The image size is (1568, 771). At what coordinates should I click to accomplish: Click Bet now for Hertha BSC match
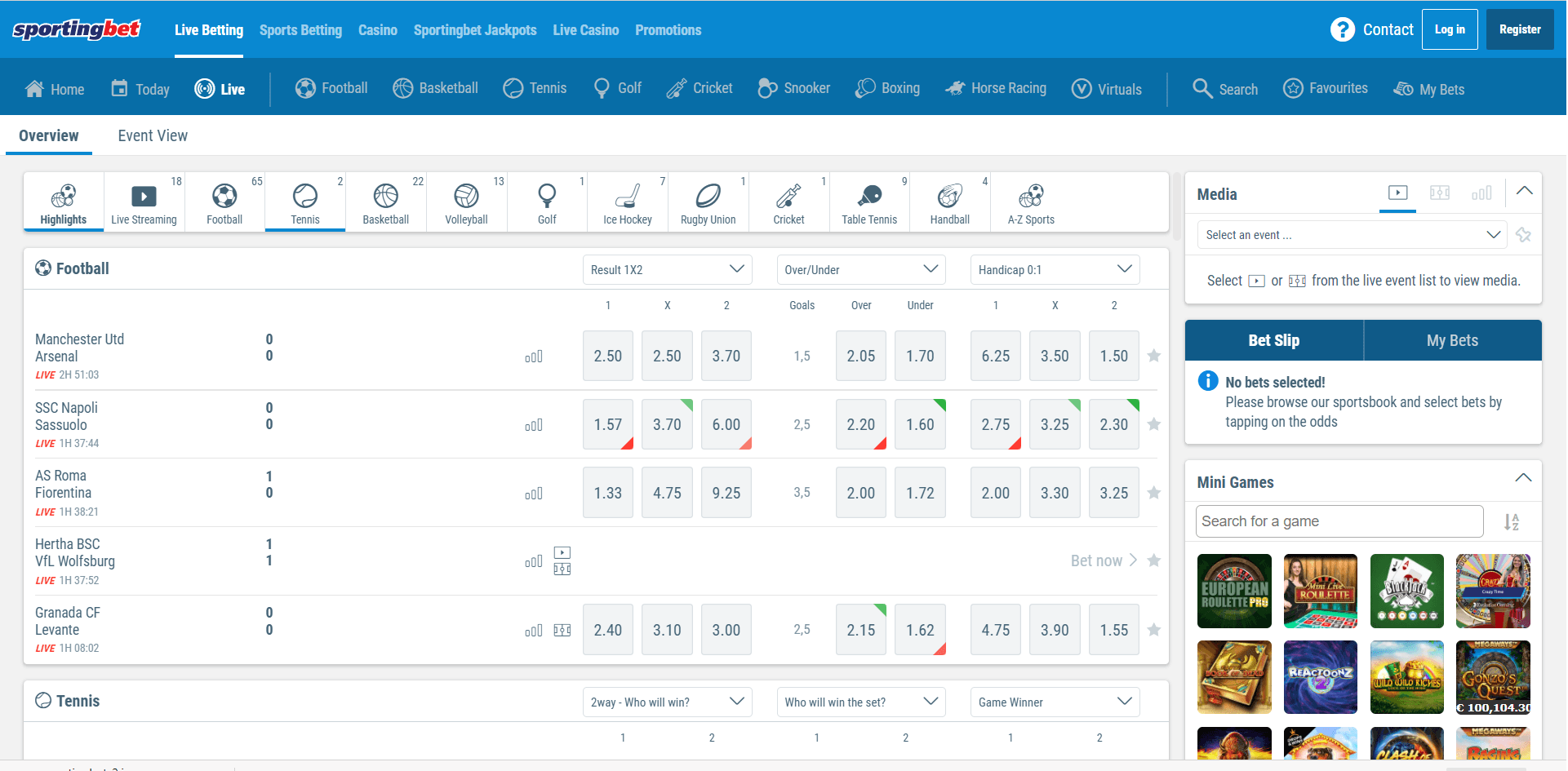pyautogui.click(x=1104, y=561)
